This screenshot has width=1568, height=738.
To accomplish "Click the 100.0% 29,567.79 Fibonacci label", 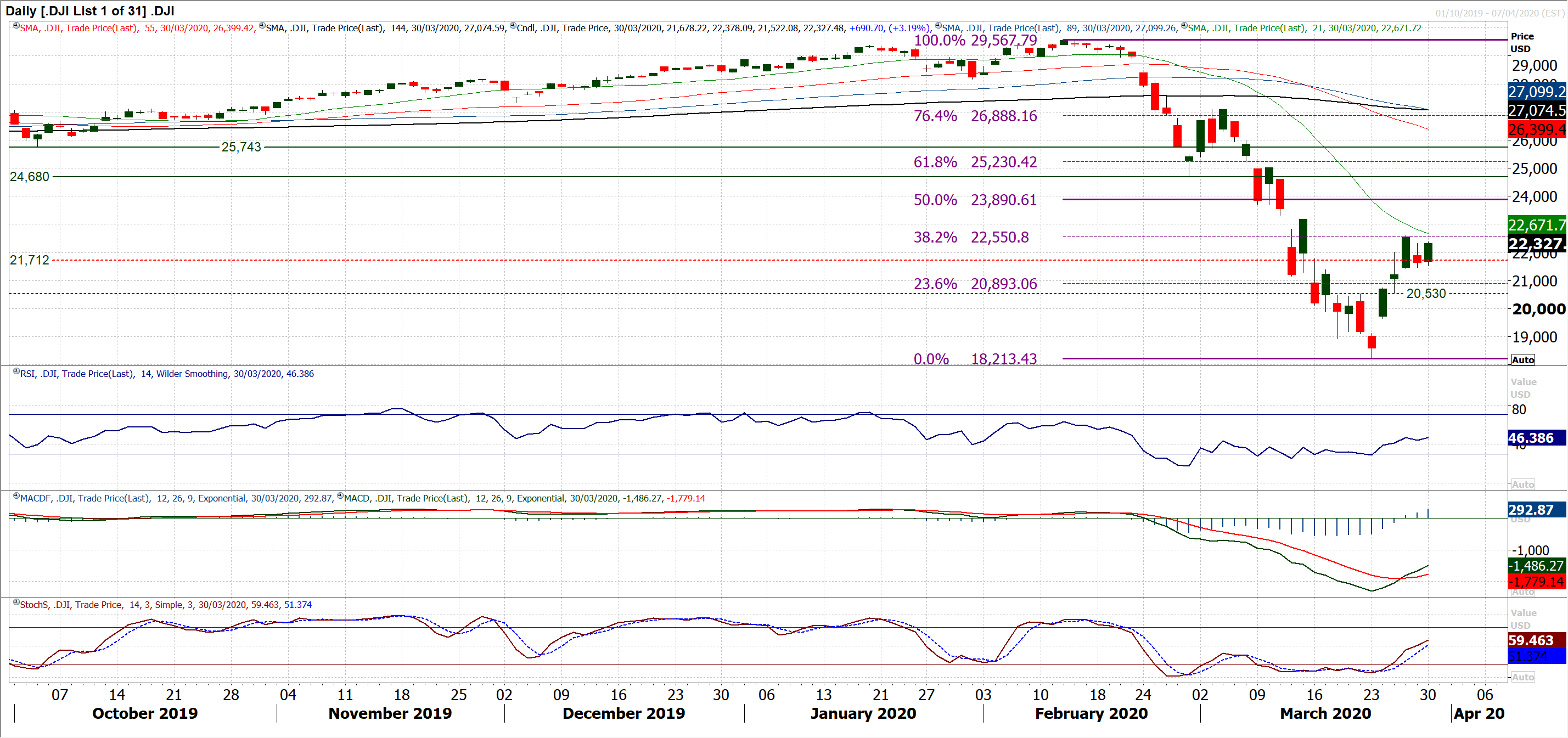I will click(975, 41).
